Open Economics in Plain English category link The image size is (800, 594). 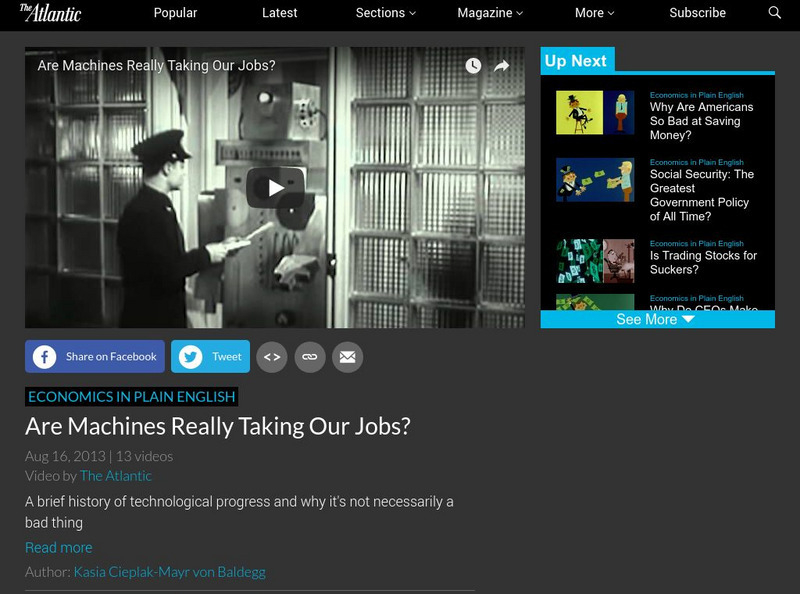pyautogui.click(x=132, y=397)
